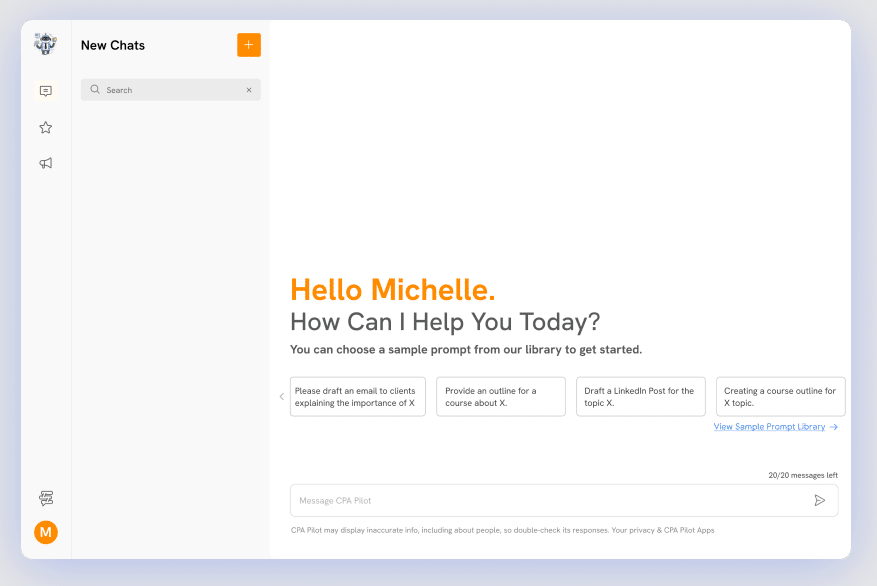This screenshot has width=877, height=586.
Task: Click the feedback chat icon above the avatar
Action: click(x=45, y=498)
